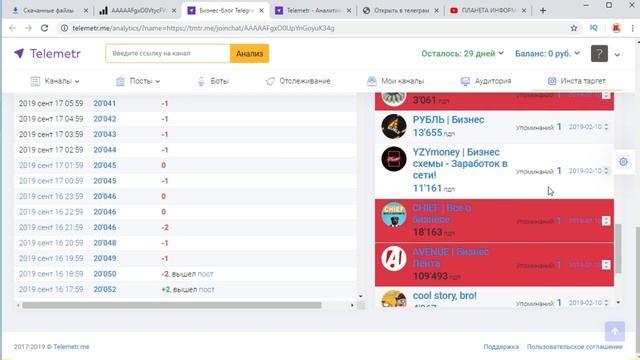Click the YZYmoney channel avatar
This screenshot has width=640, height=360.
[394, 159]
